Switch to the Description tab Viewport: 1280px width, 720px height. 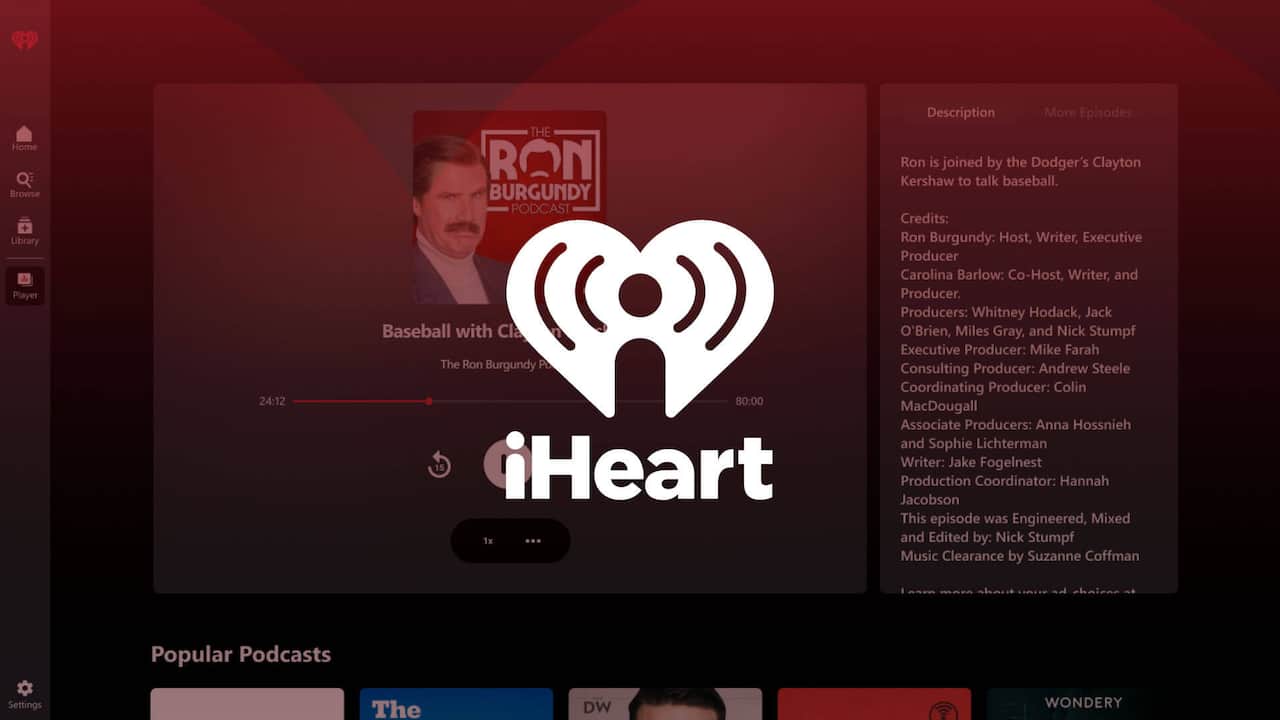tap(961, 112)
